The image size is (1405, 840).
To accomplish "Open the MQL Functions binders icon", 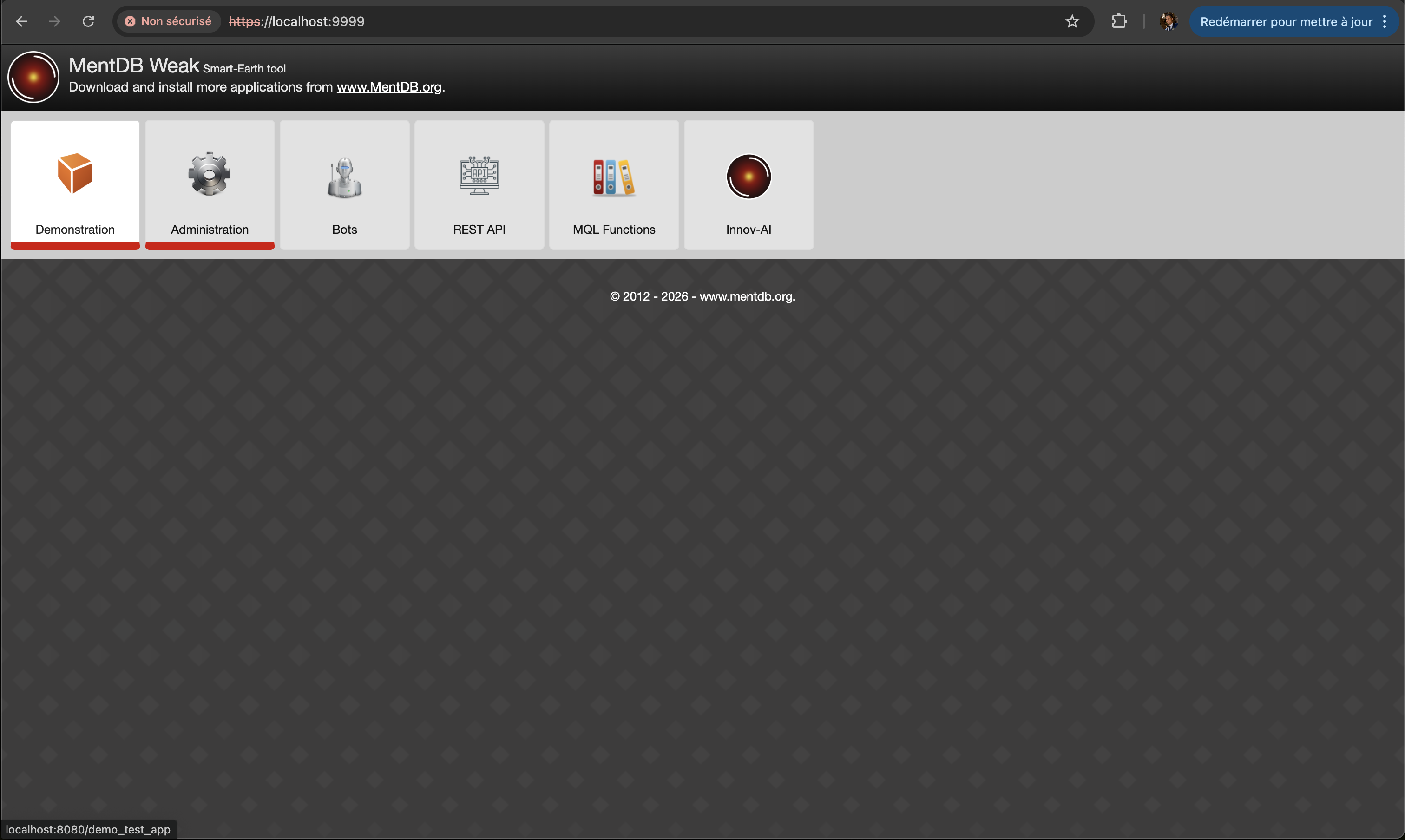I will [614, 177].
